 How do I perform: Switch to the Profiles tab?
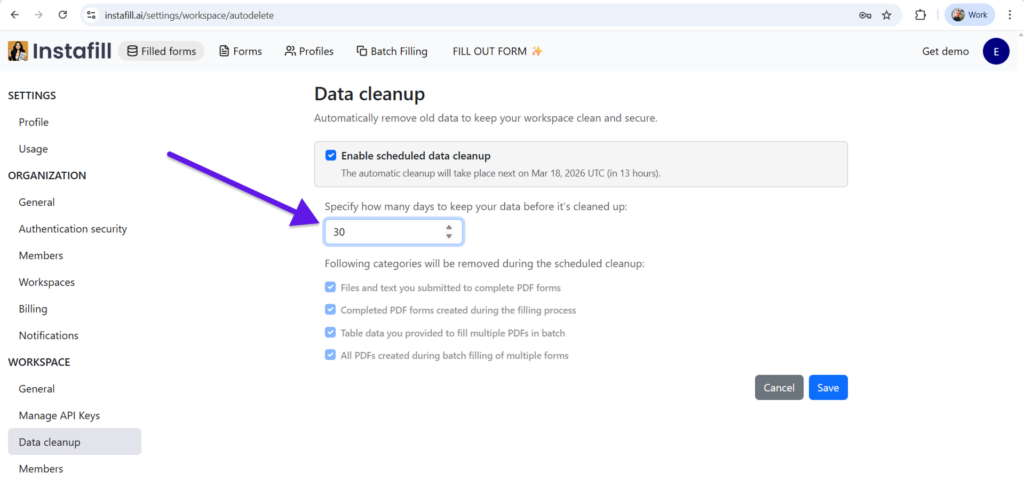click(x=309, y=51)
